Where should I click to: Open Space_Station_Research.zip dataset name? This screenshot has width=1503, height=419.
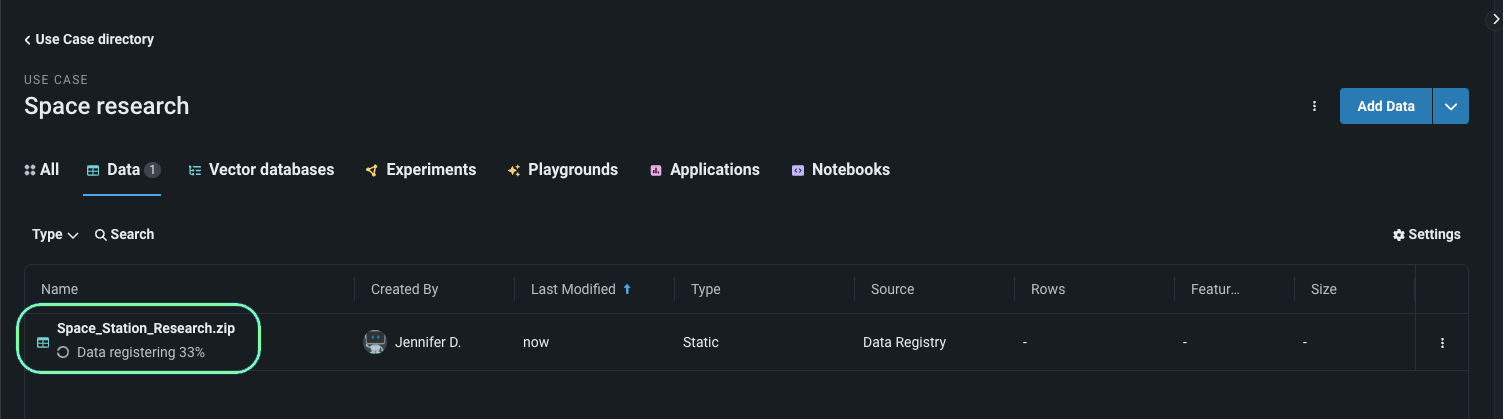pyautogui.click(x=146, y=328)
